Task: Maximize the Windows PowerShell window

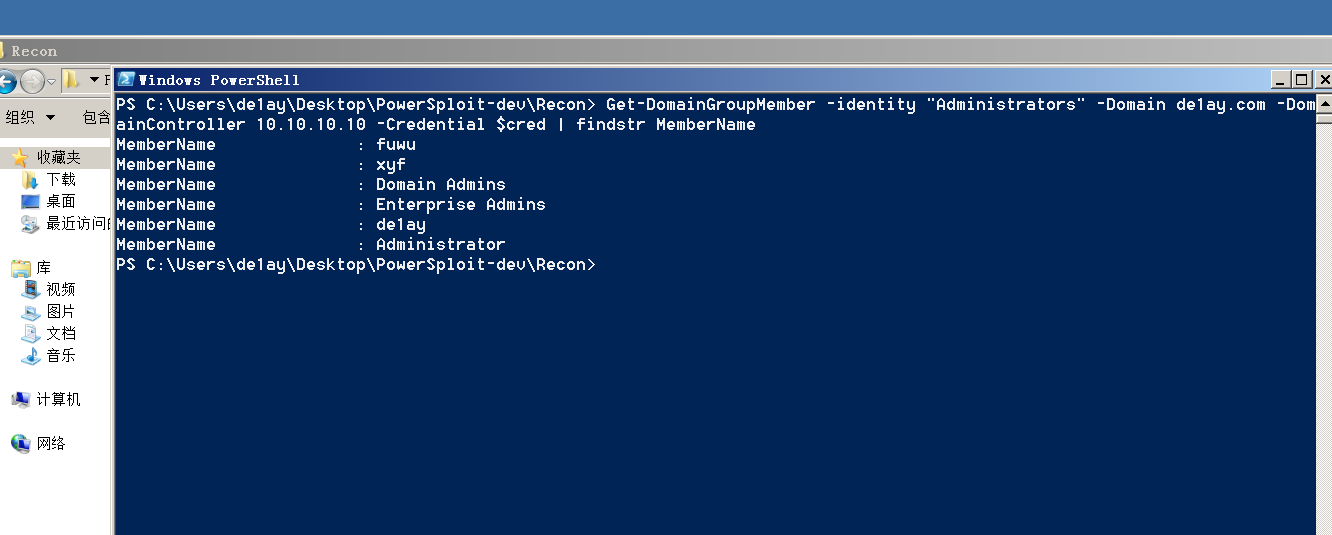Action: [x=1301, y=80]
